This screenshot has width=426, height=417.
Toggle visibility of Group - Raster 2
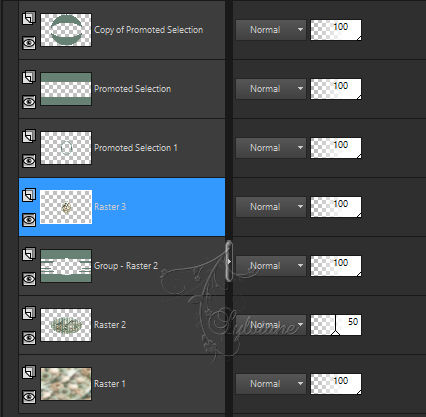click(29, 279)
